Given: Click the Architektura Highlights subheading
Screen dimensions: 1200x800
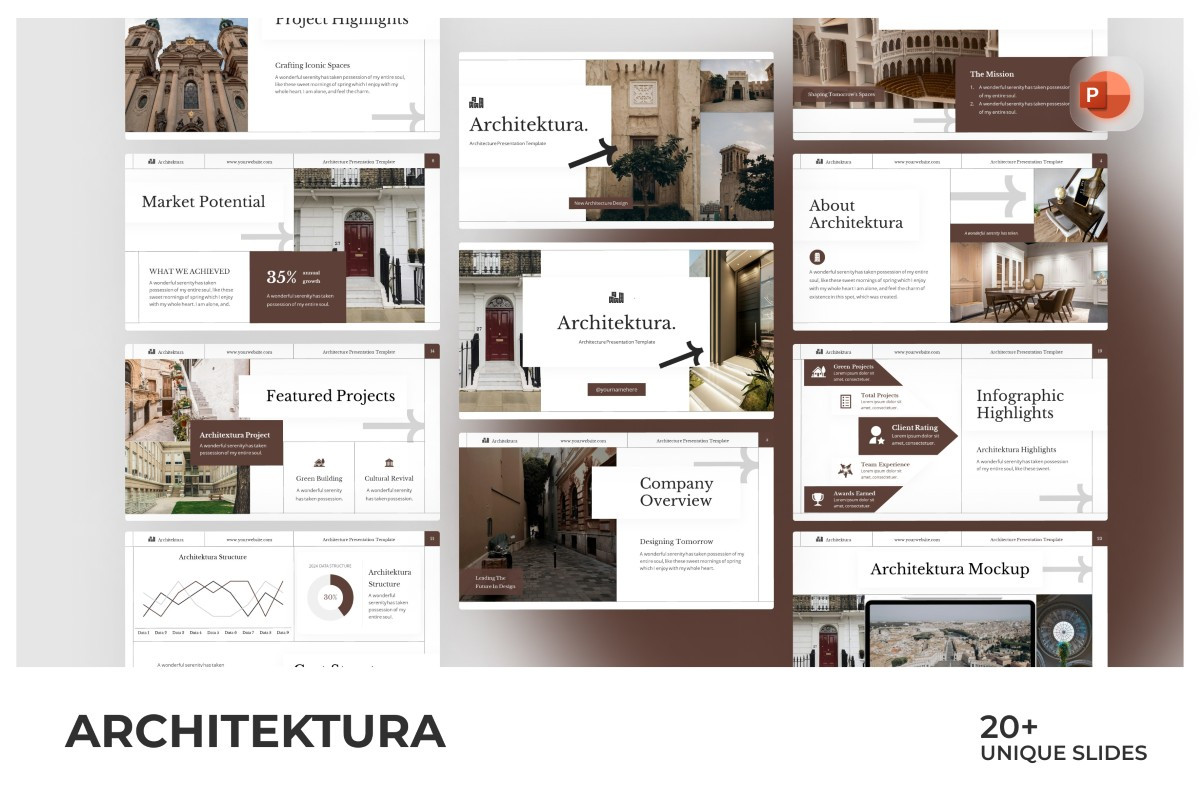Looking at the screenshot, I should coord(1016,450).
